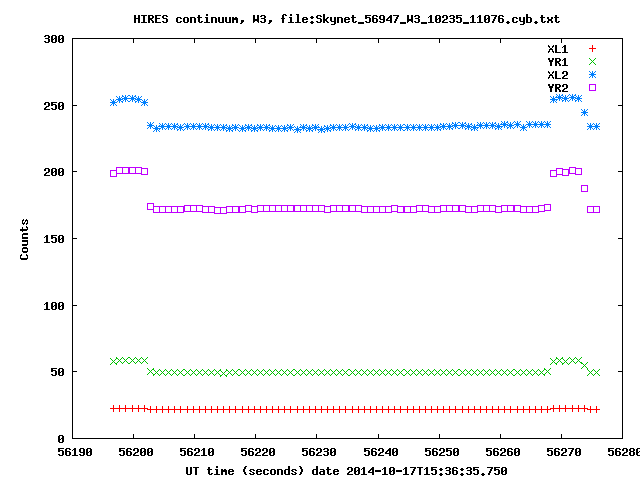This screenshot has height=480, width=640.
Task: Click the red plus marker in legend
Action: 592,48
